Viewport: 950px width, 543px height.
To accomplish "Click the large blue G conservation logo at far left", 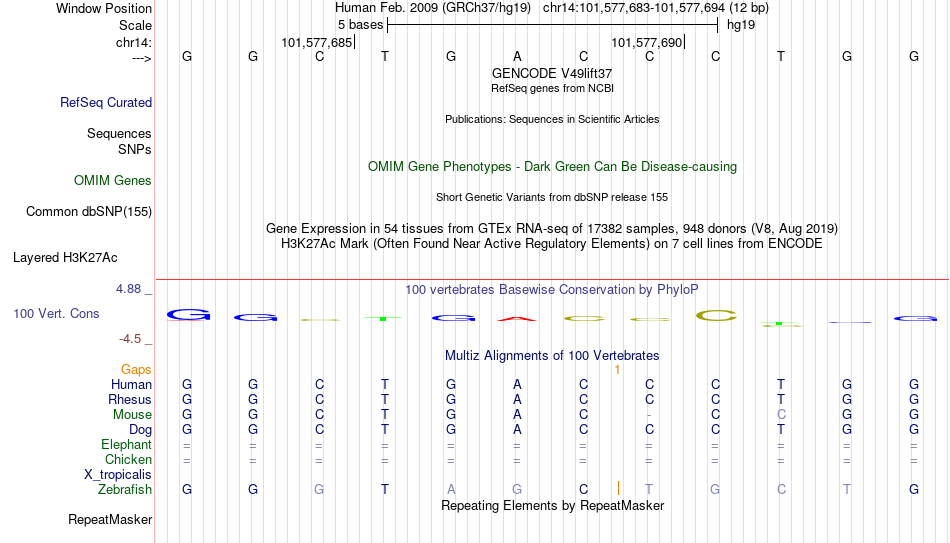I will 188,315.
